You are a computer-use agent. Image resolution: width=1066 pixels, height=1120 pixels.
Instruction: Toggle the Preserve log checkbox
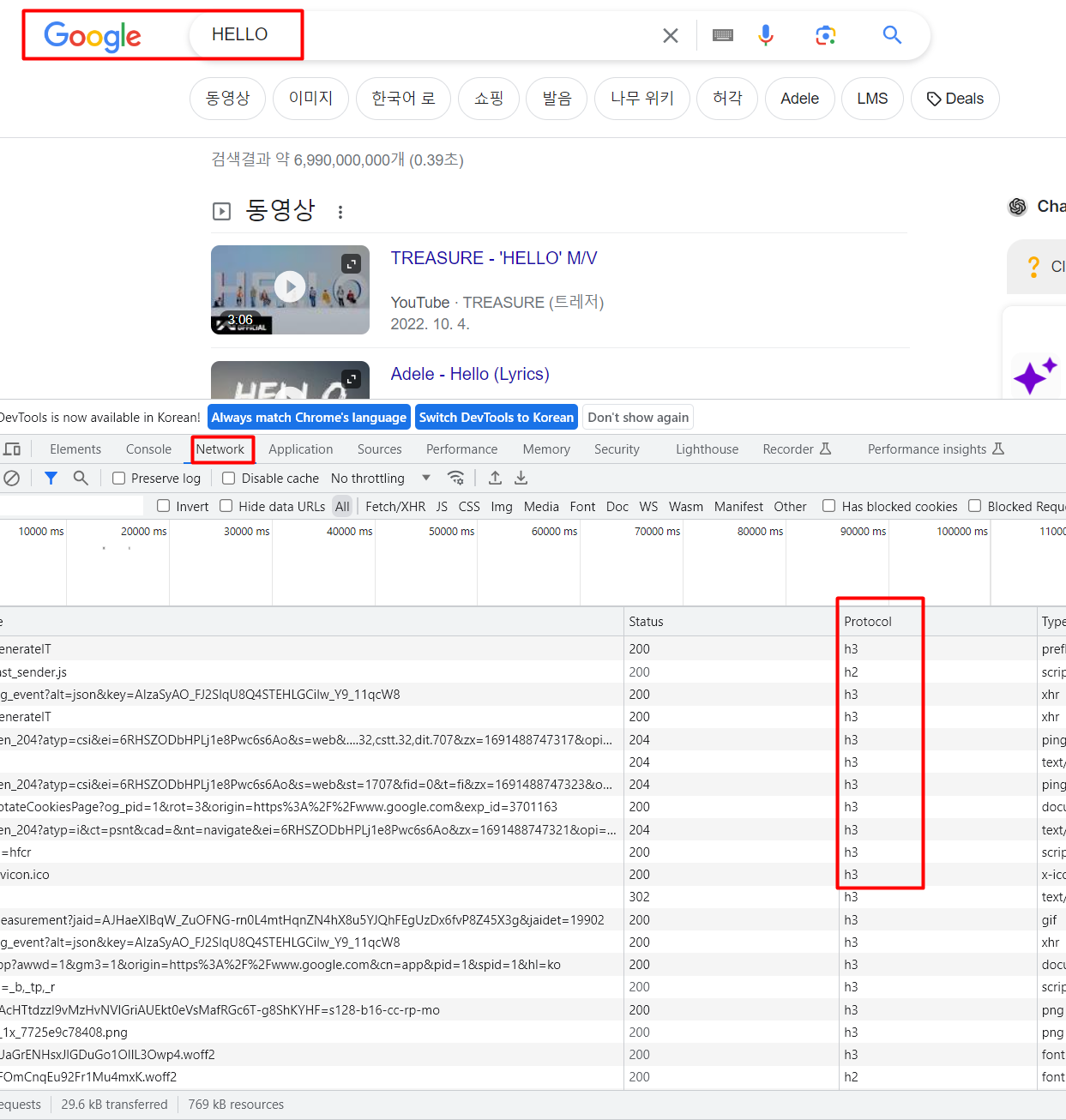(x=119, y=479)
